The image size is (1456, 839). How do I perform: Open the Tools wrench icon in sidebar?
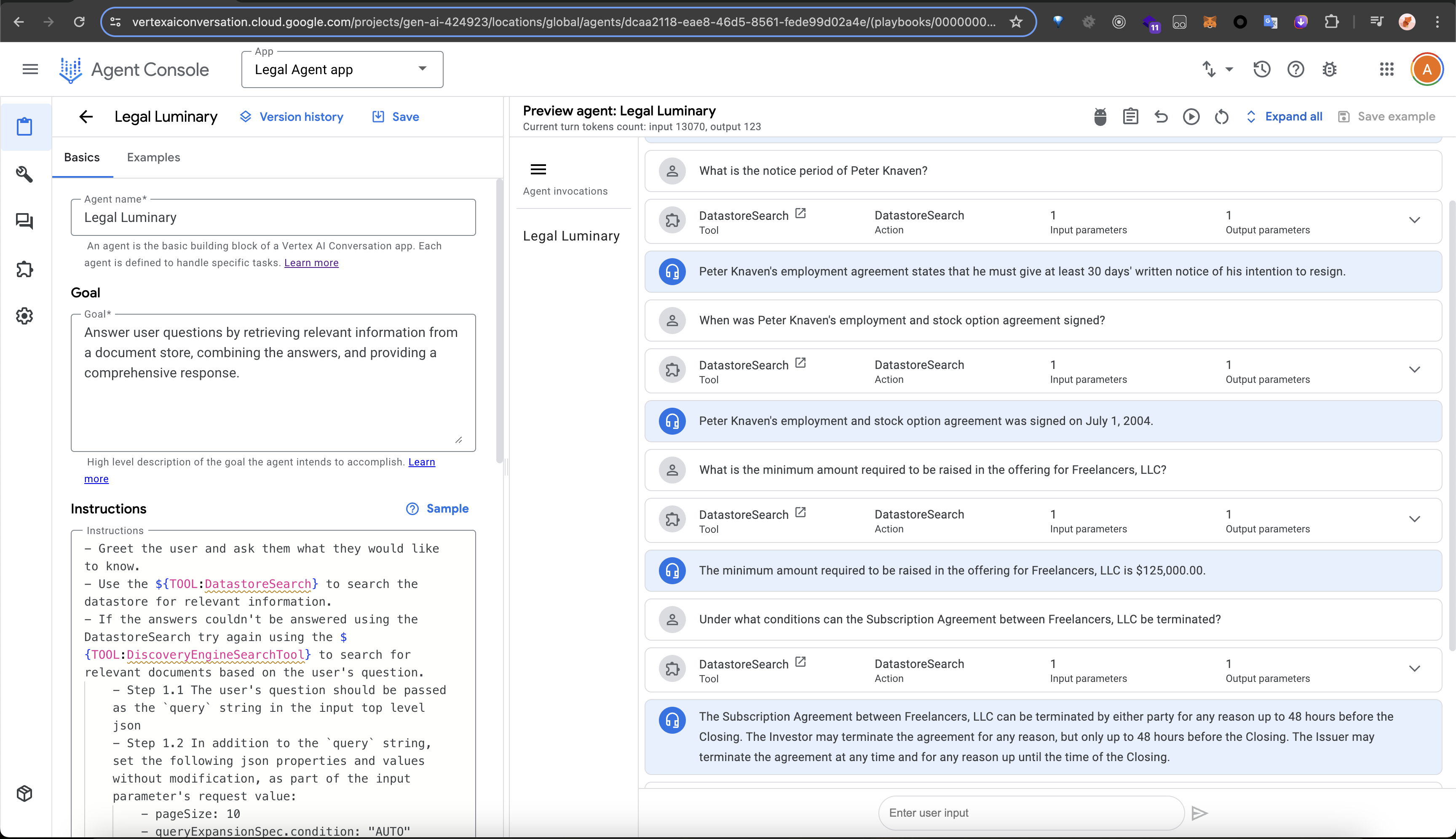tap(24, 174)
